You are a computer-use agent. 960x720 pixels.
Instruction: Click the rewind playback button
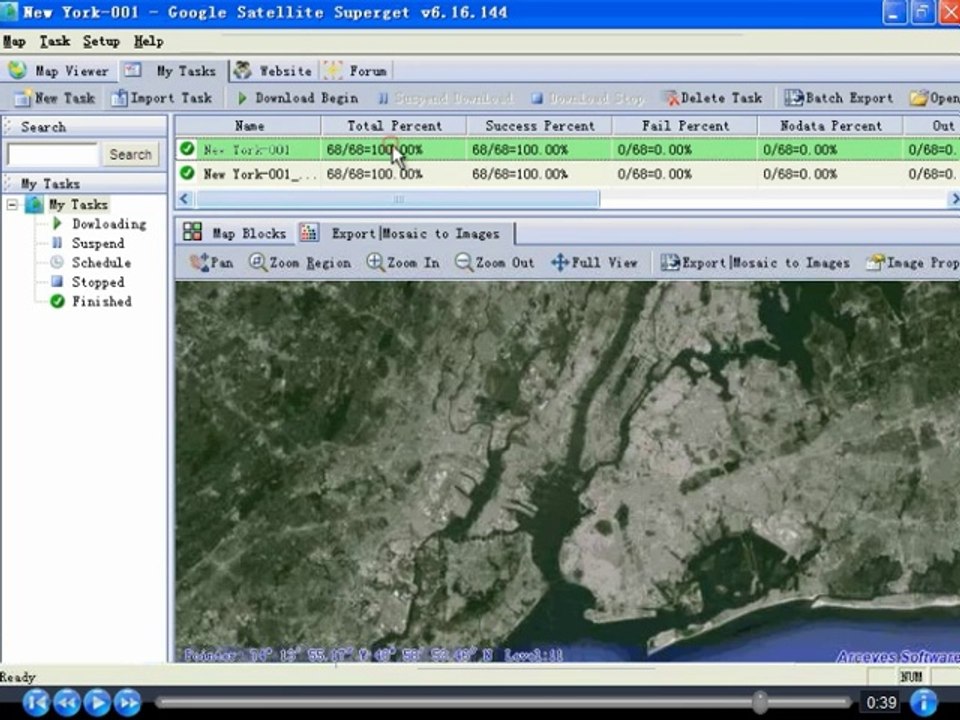(67, 702)
